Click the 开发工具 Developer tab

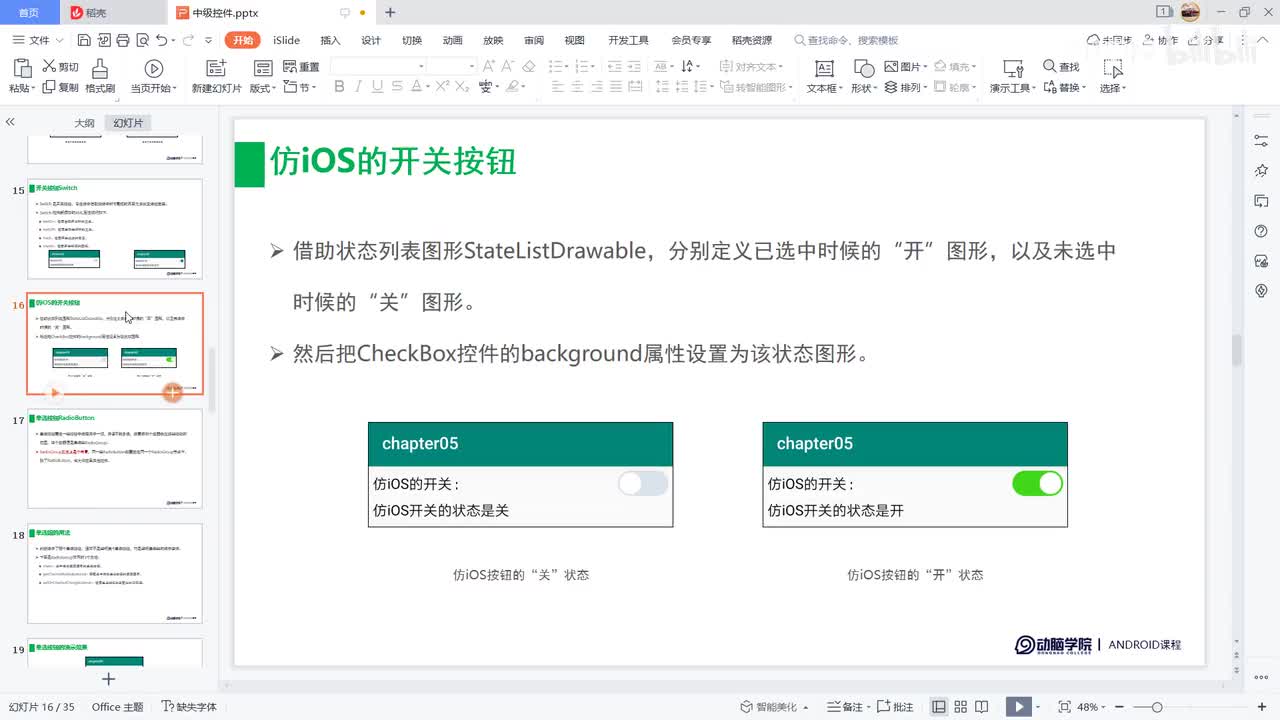[x=628, y=40]
